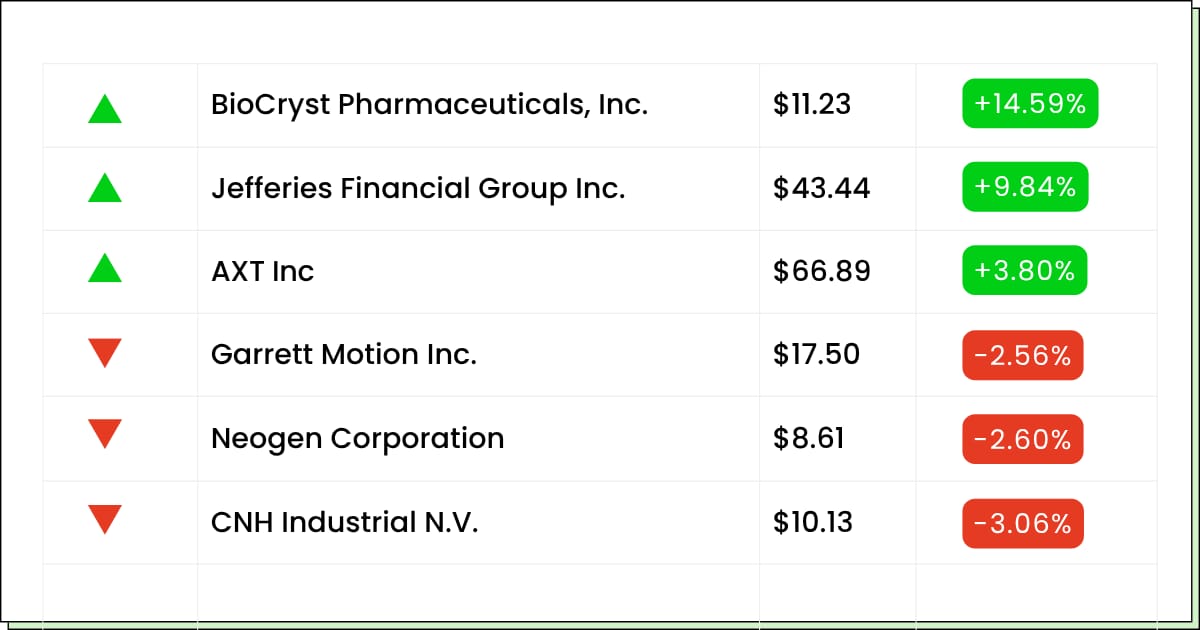
Task: Click the green up arrow beside BioCryst Pharmaceuticals
Action: pos(105,108)
